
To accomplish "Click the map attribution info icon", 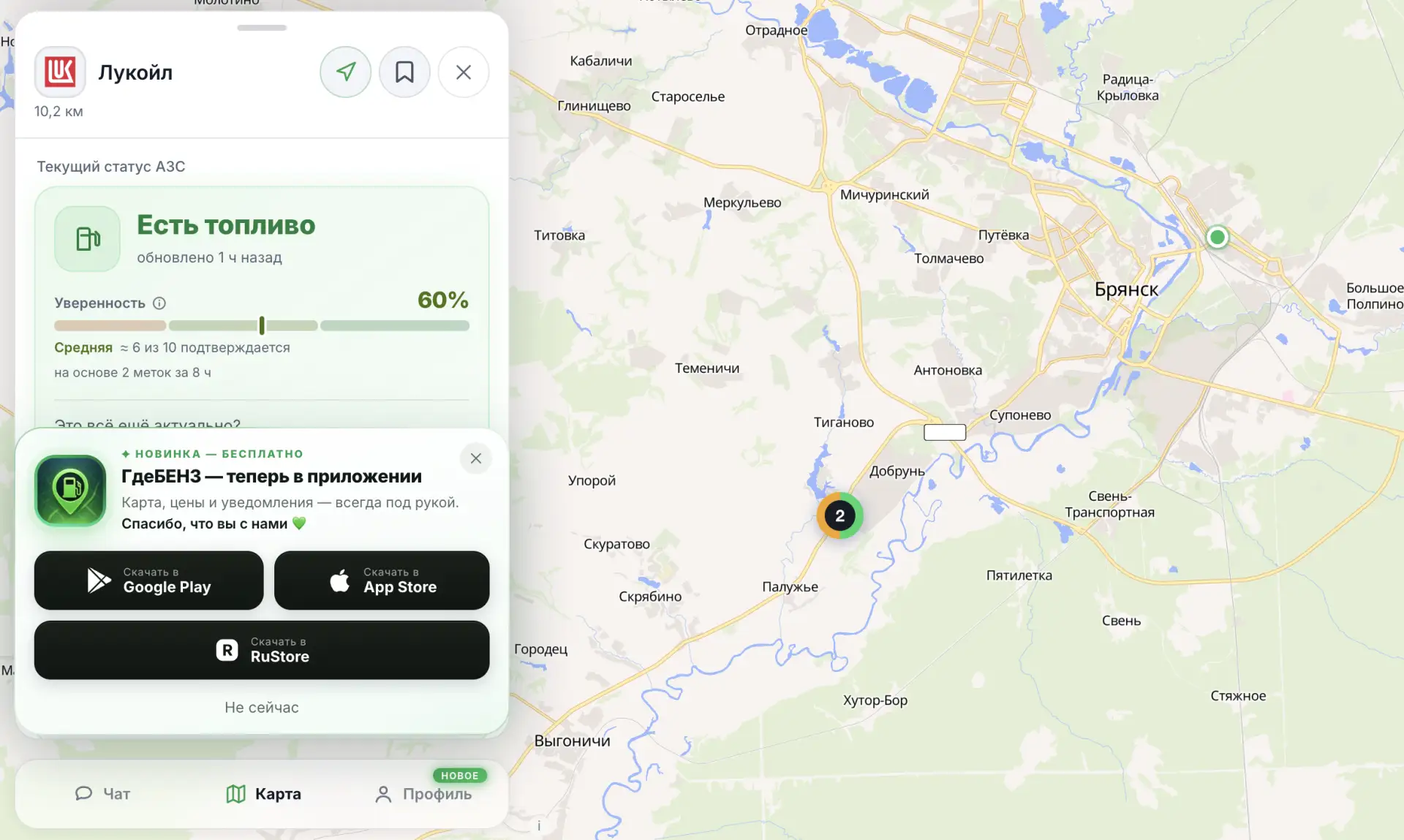I will click(539, 825).
